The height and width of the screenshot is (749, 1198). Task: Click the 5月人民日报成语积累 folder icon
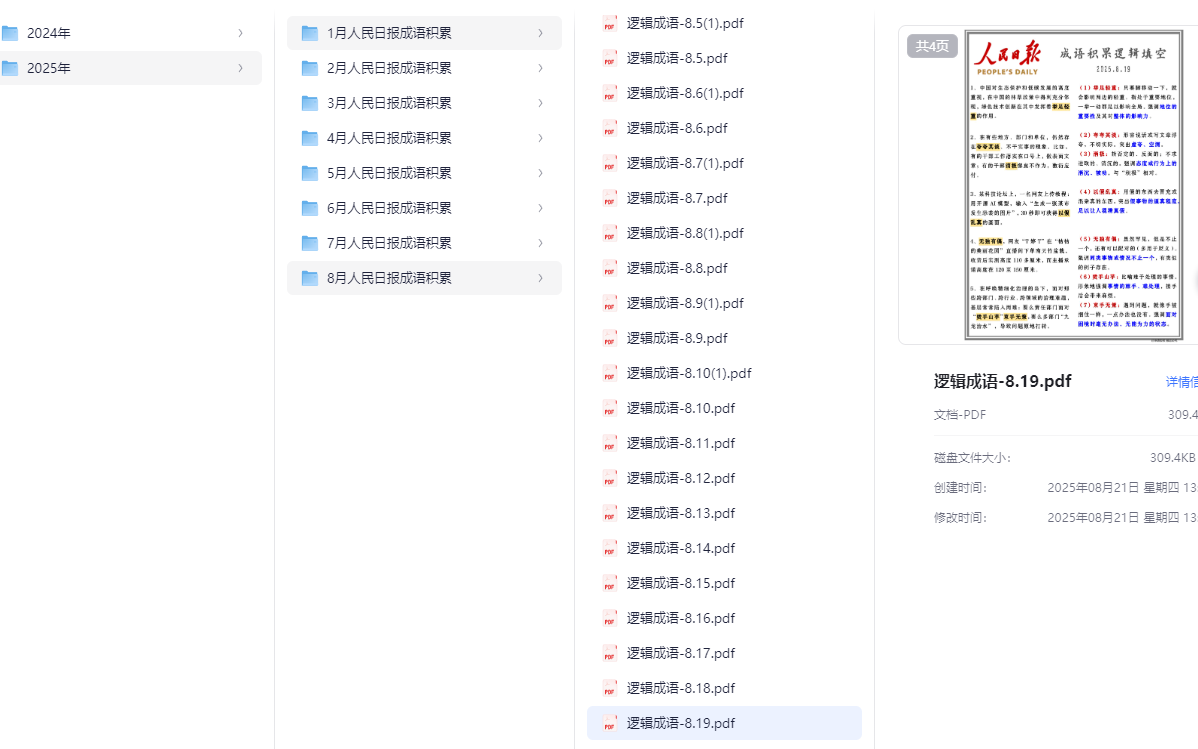click(x=309, y=173)
